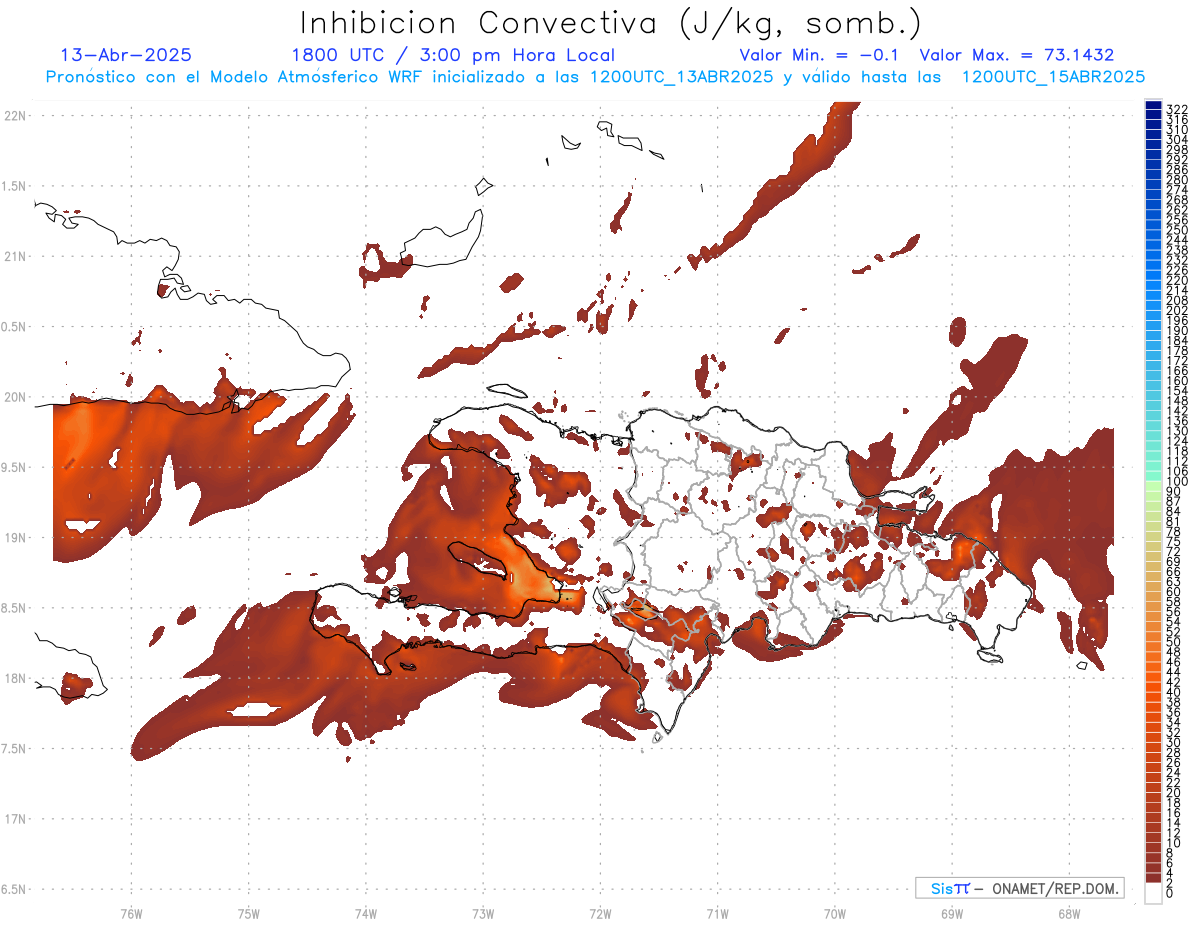The width and height of the screenshot is (1200, 927).
Task: Click the '7.5N' latitude axis label
Action: click(14, 749)
